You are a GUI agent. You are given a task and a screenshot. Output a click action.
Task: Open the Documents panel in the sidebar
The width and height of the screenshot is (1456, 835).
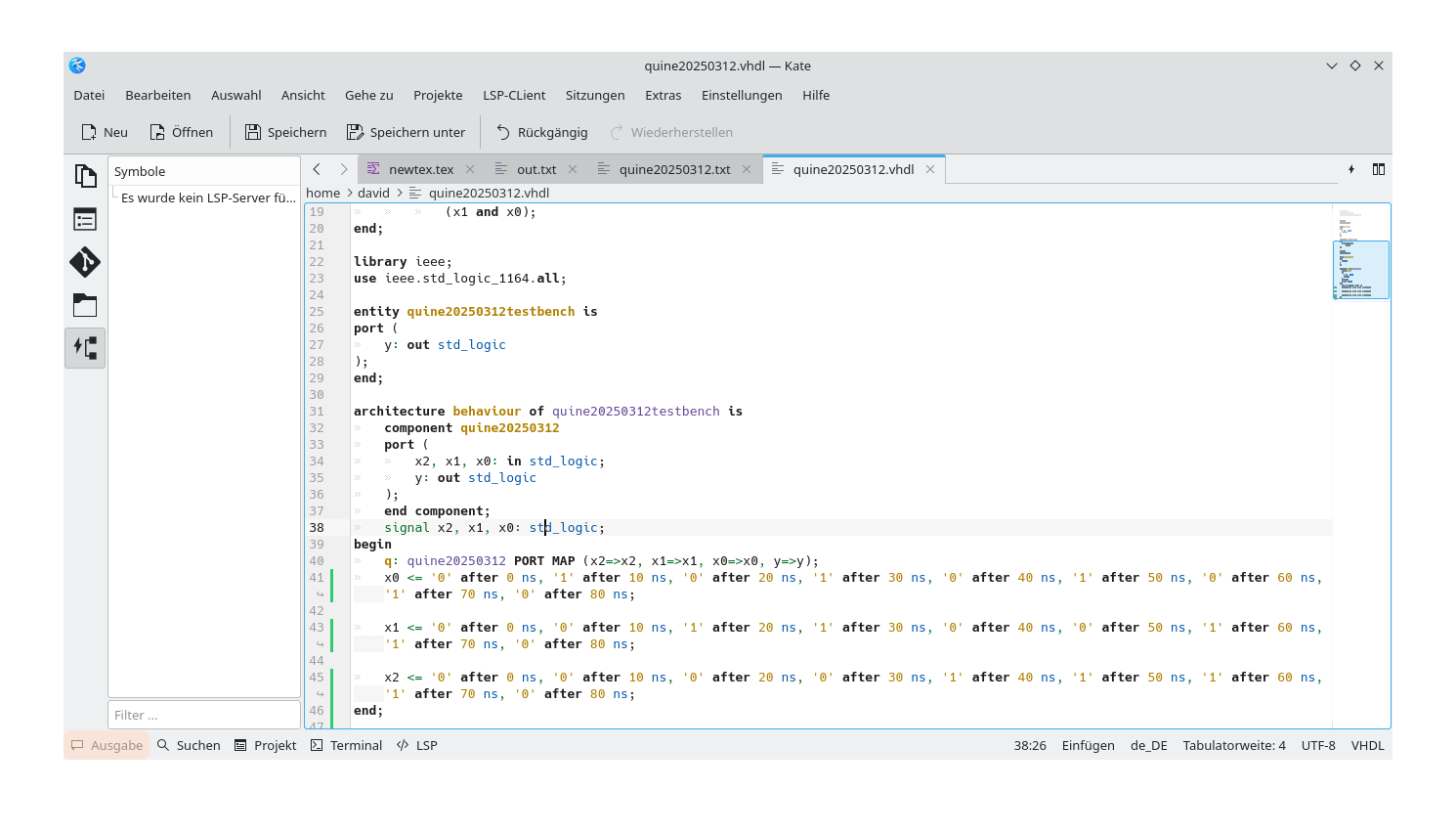click(x=85, y=175)
